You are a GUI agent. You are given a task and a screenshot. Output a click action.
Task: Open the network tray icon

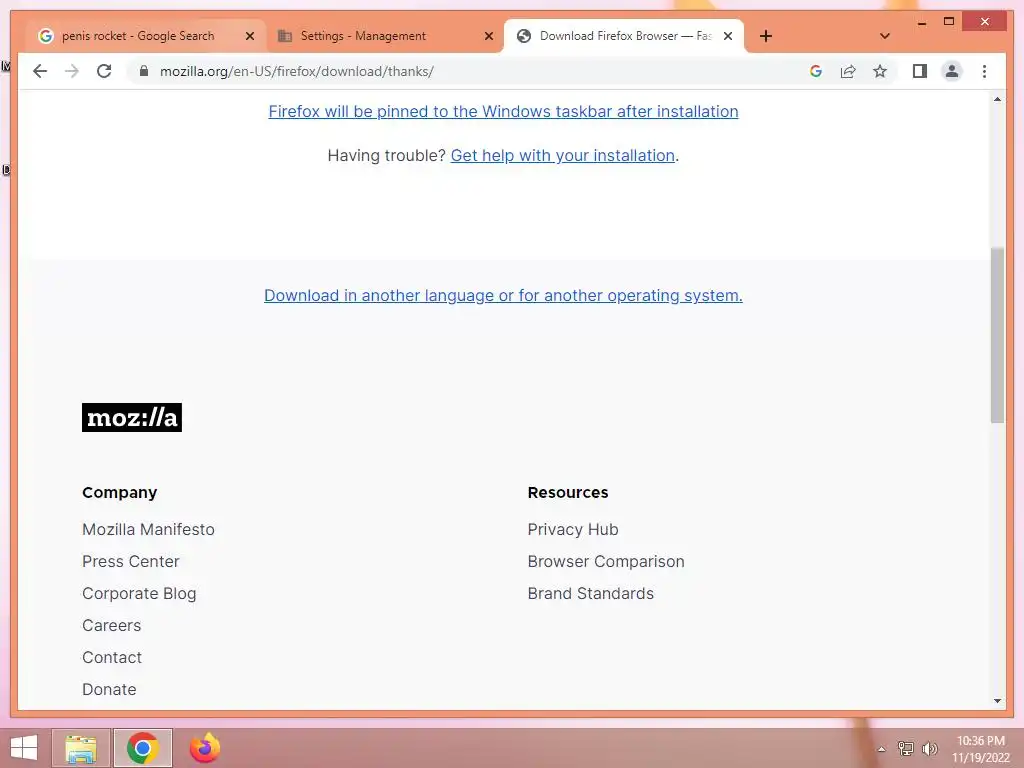[906, 748]
